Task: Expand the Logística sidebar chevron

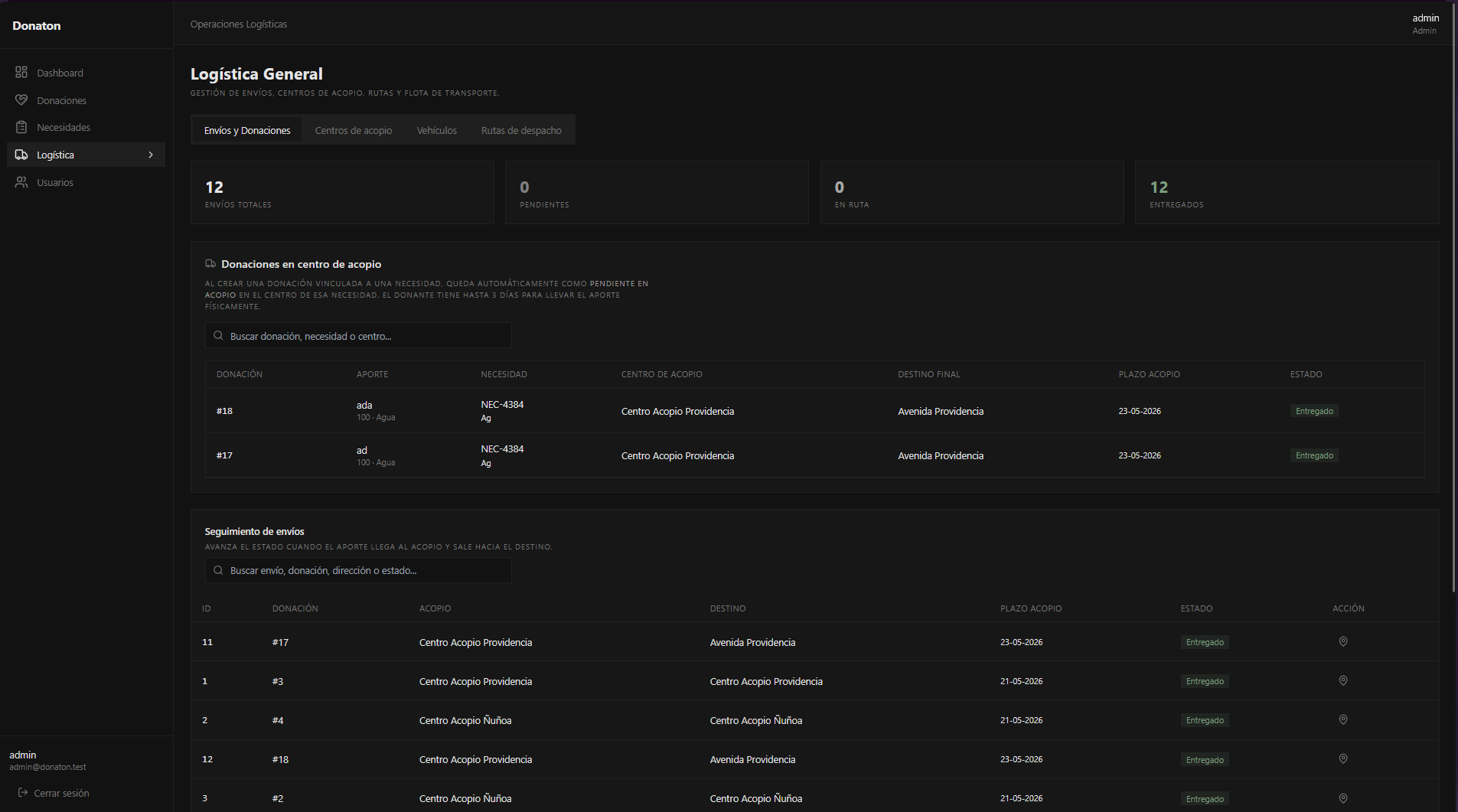Action: point(151,155)
